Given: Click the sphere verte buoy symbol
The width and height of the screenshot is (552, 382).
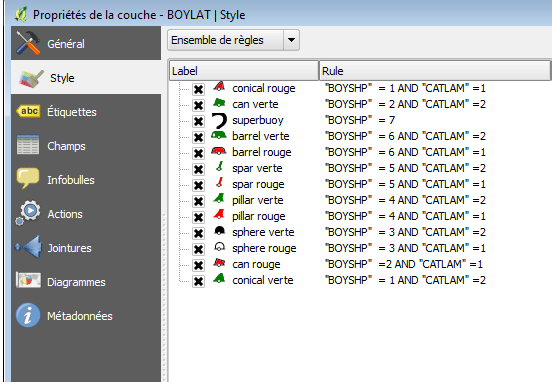Looking at the screenshot, I should [x=219, y=231].
